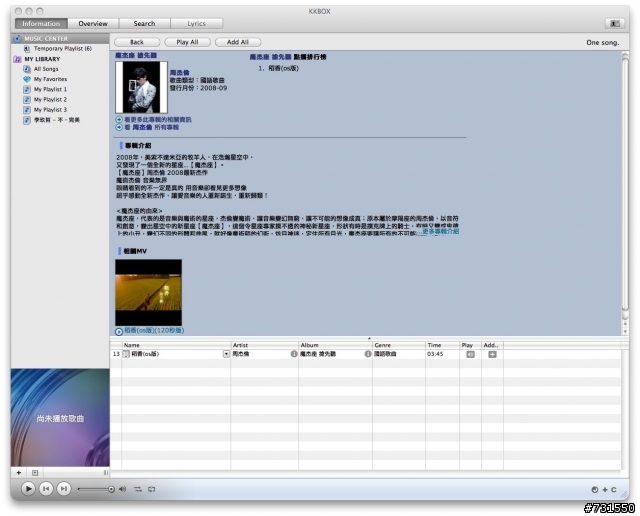Screen dimensions: 640x516
Task: Click the plus icon at bottom right
Action: pyautogui.click(x=605, y=489)
